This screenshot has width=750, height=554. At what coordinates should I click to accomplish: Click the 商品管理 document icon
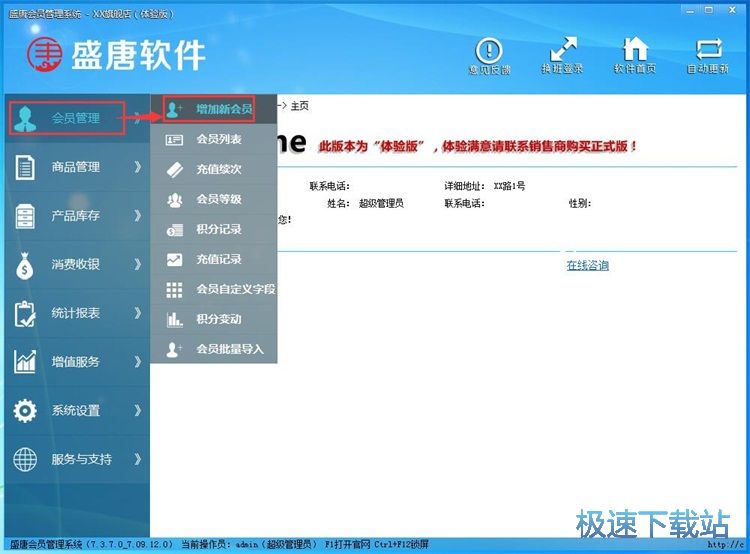pos(25,167)
